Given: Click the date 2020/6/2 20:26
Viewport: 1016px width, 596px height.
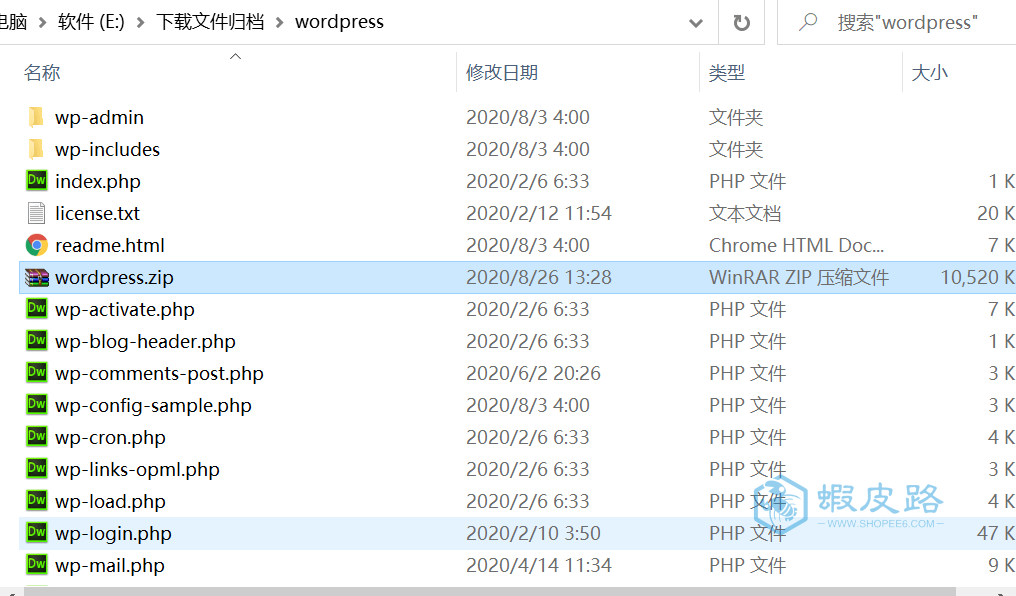Looking at the screenshot, I should click(533, 373).
